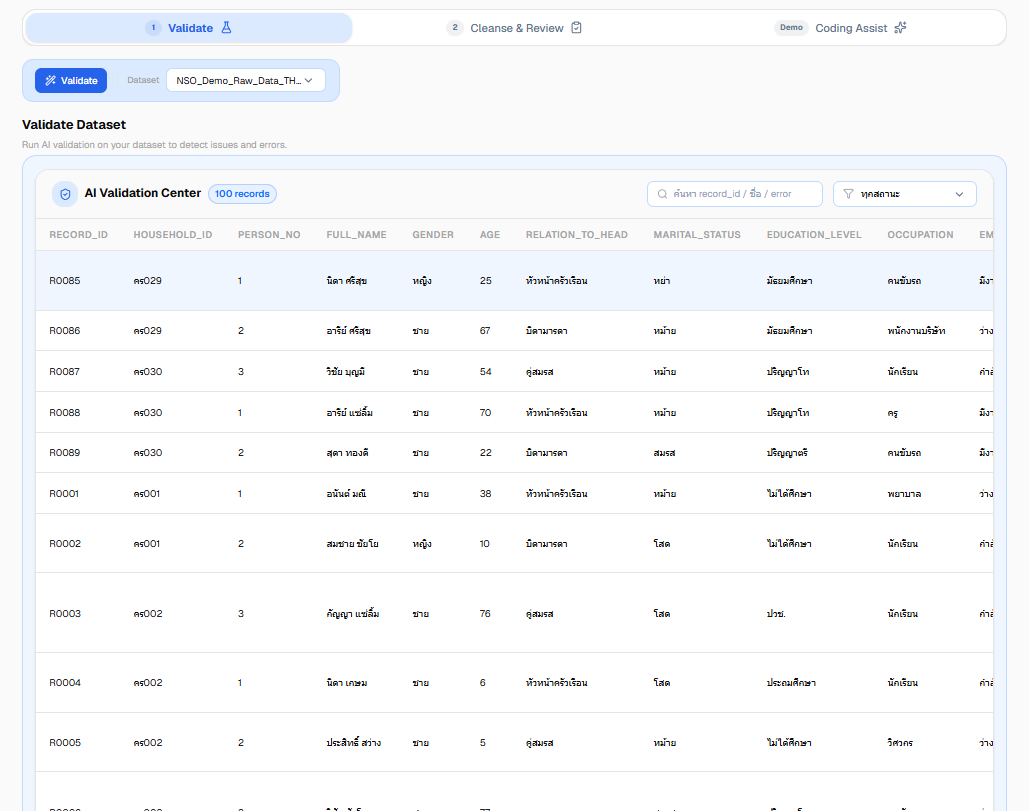This screenshot has height=811, width=1029.
Task: Open the status filter dropdown
Action: (904, 194)
